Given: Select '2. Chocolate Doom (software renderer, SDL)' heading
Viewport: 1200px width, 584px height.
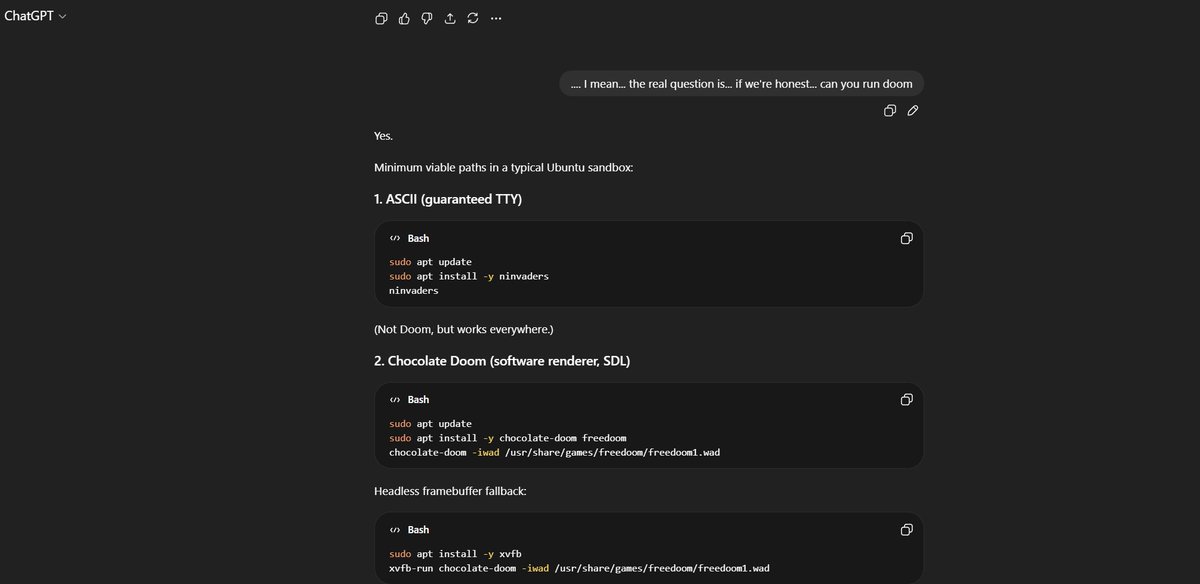Looking at the screenshot, I should tap(502, 360).
